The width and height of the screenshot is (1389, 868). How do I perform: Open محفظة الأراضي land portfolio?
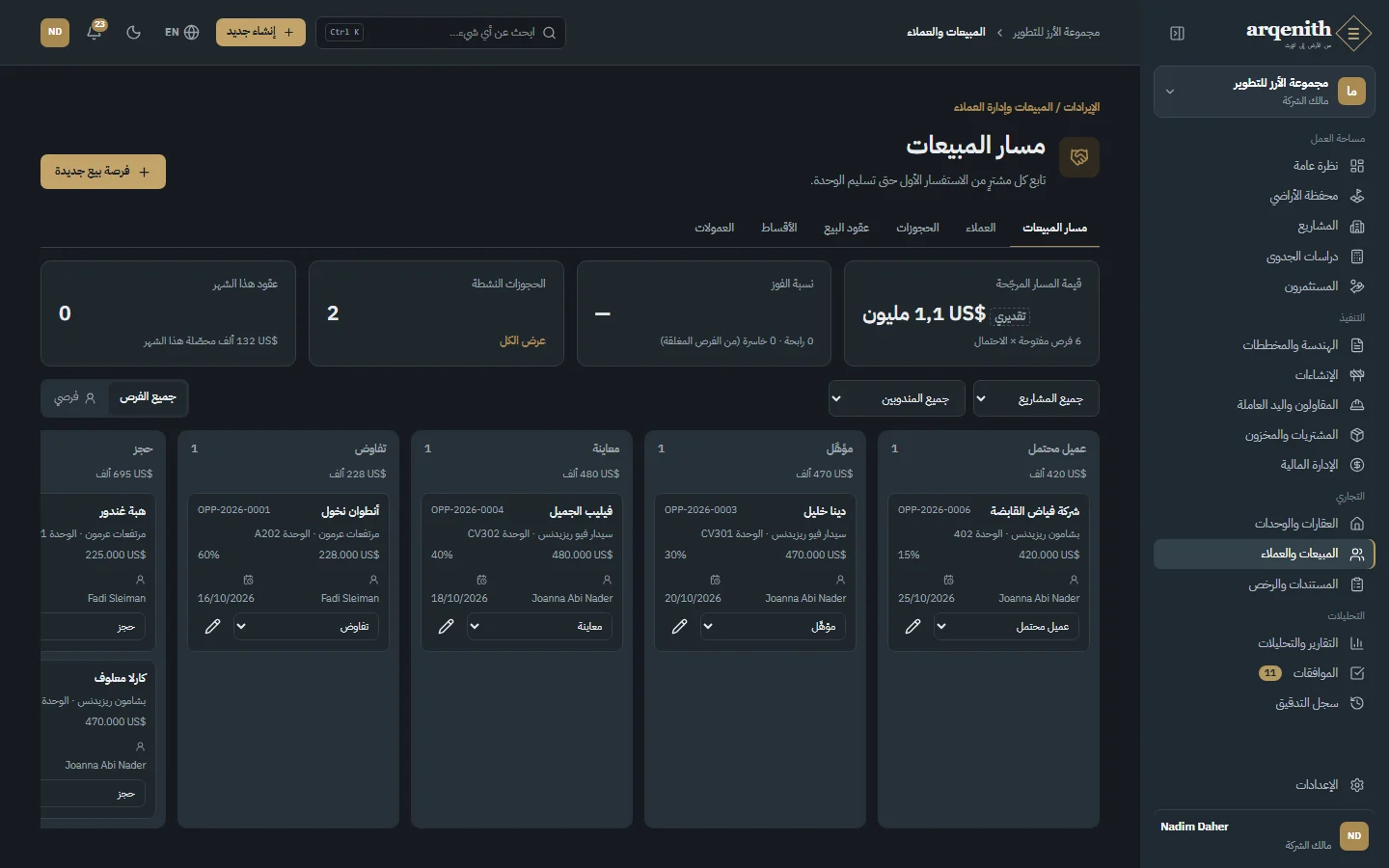click(x=1264, y=196)
